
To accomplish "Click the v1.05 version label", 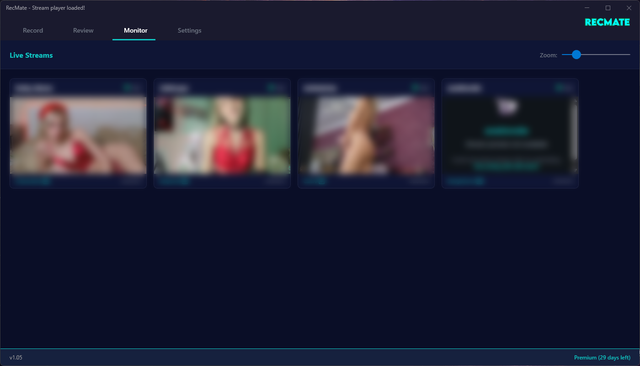I will pyautogui.click(x=16, y=357).
